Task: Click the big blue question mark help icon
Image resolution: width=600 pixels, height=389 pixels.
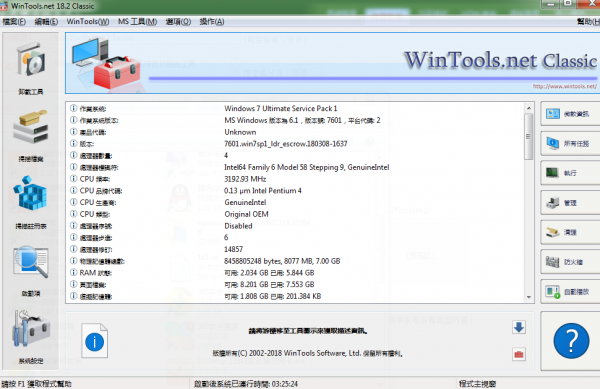Action: 571,340
